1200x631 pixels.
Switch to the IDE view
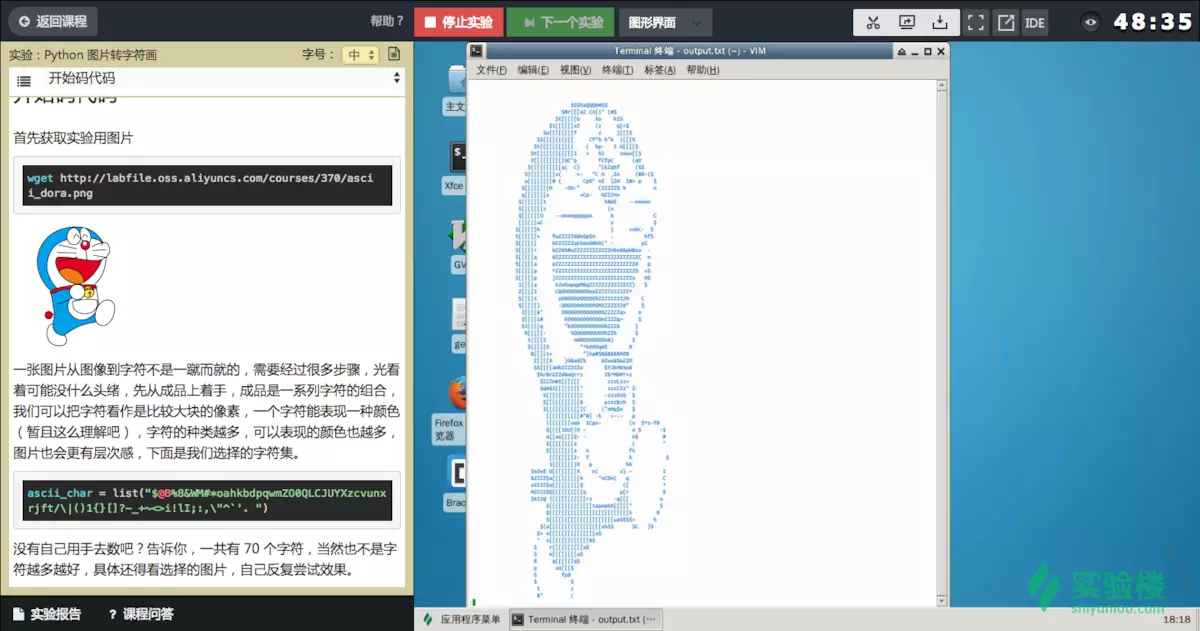(1035, 22)
